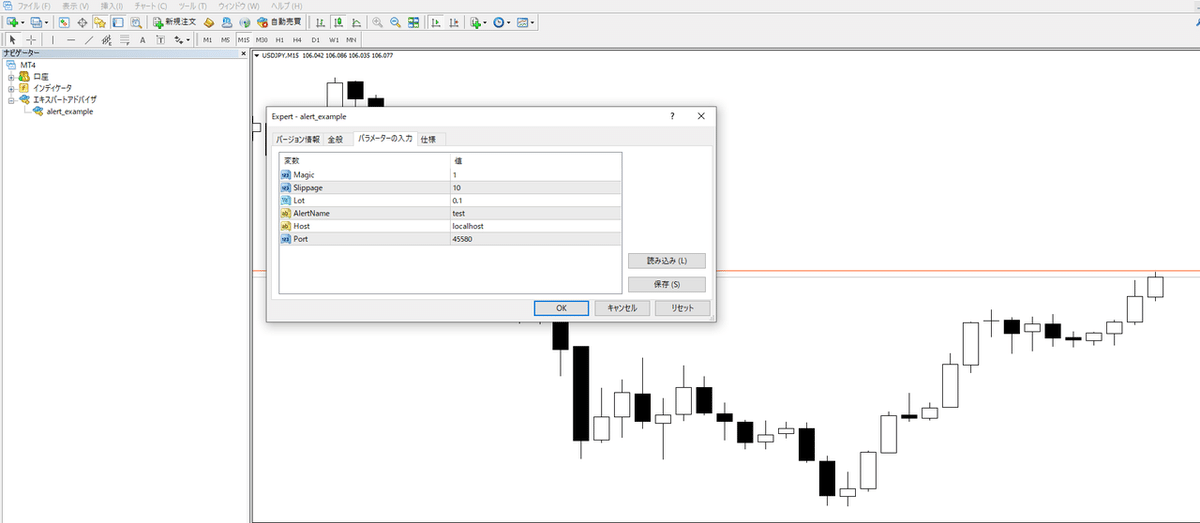Open the arrows objects dropdown
Viewport: 1200px width, 523px height.
pos(181,40)
